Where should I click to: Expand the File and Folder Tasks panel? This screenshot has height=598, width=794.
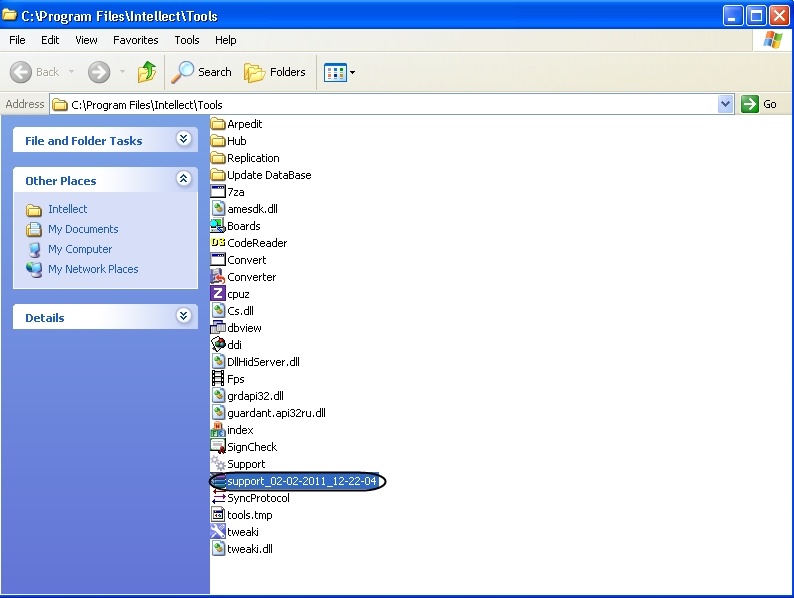coord(183,139)
